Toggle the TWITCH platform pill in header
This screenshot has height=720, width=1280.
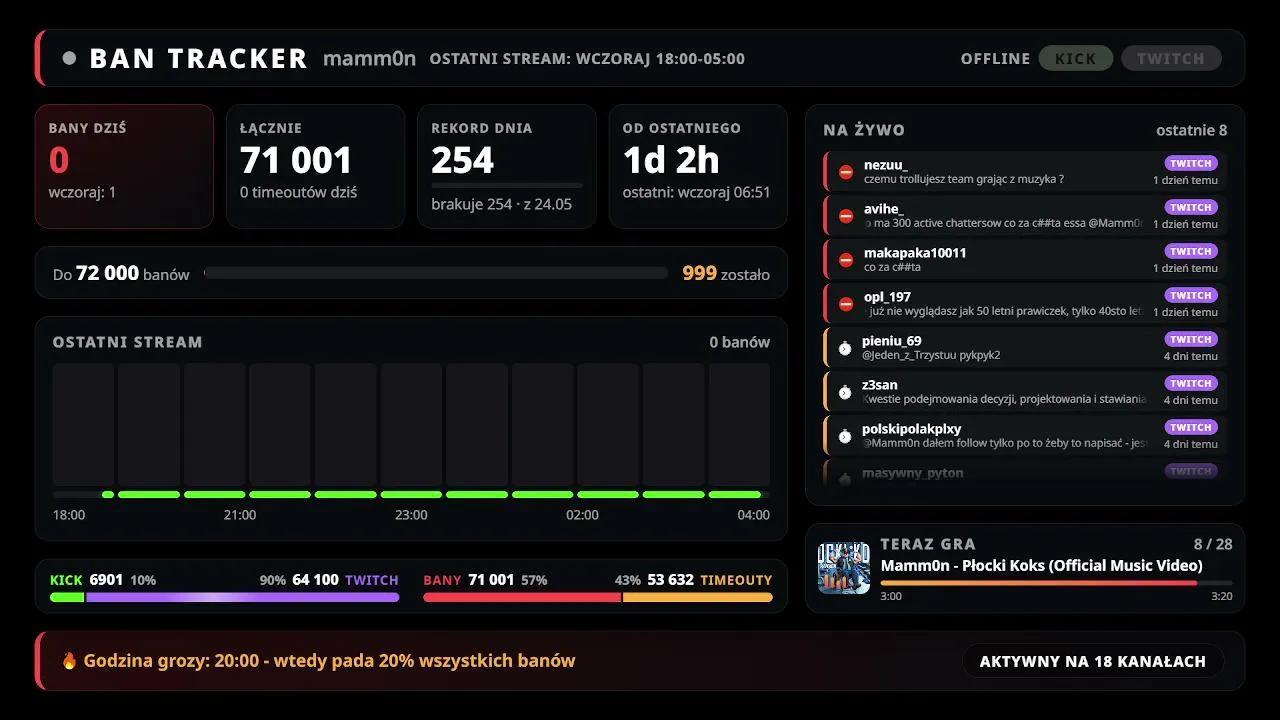pyautogui.click(x=1171, y=58)
